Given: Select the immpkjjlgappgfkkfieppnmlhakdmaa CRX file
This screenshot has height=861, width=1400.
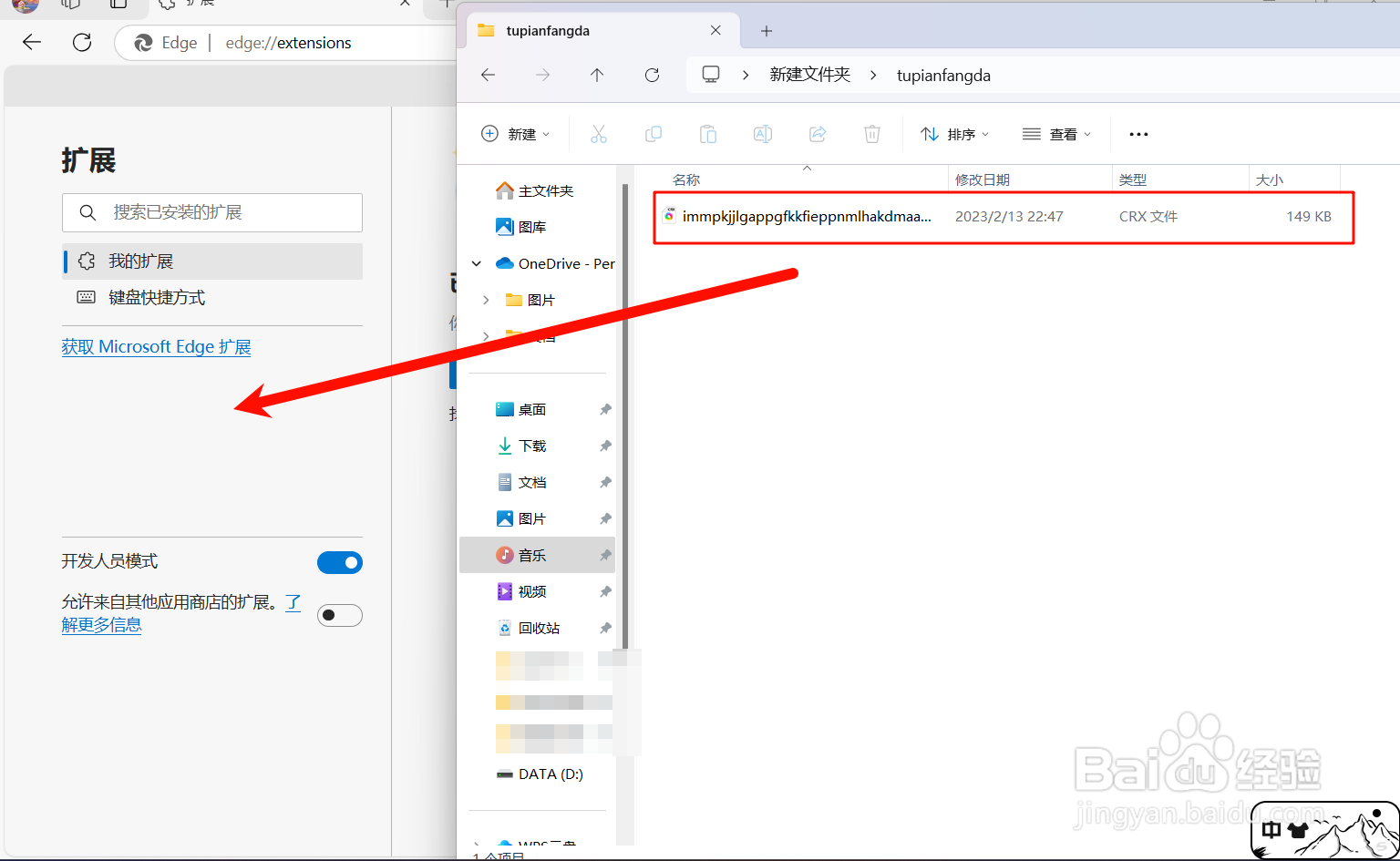Looking at the screenshot, I should 802,216.
